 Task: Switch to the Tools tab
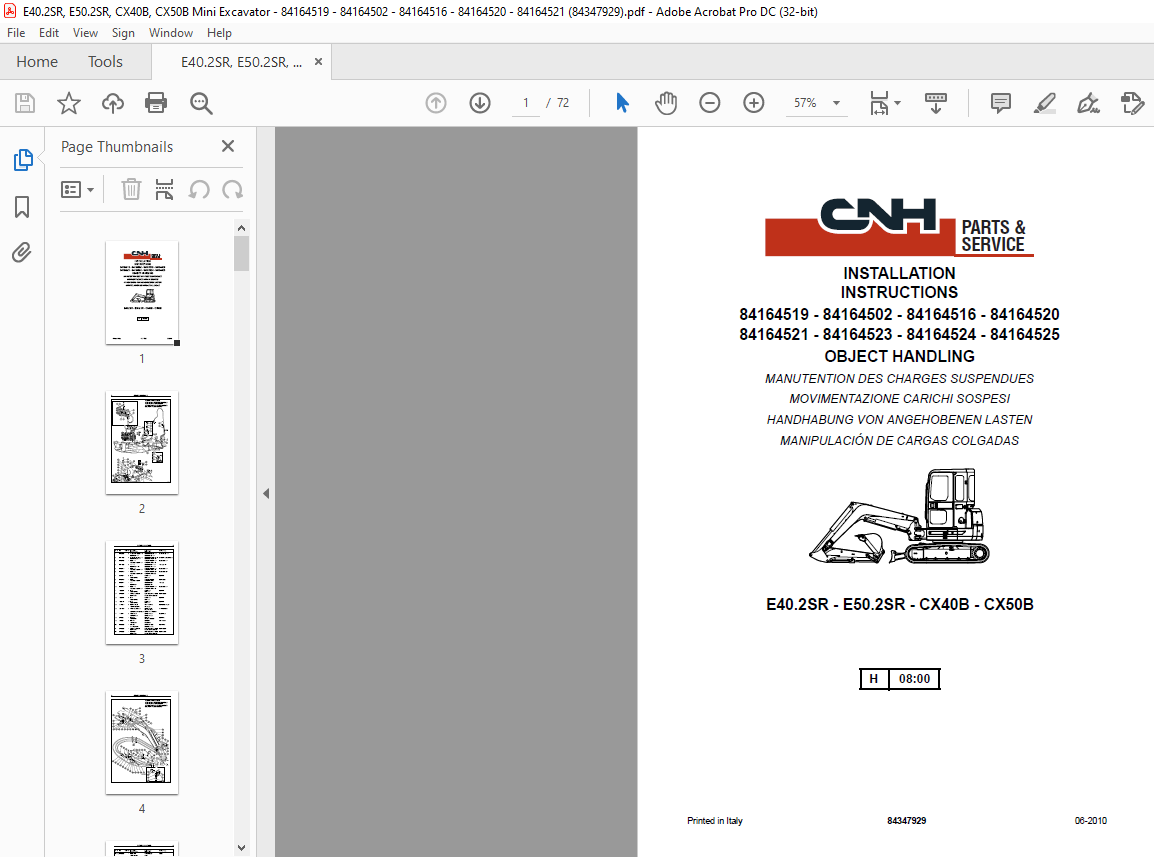105,62
